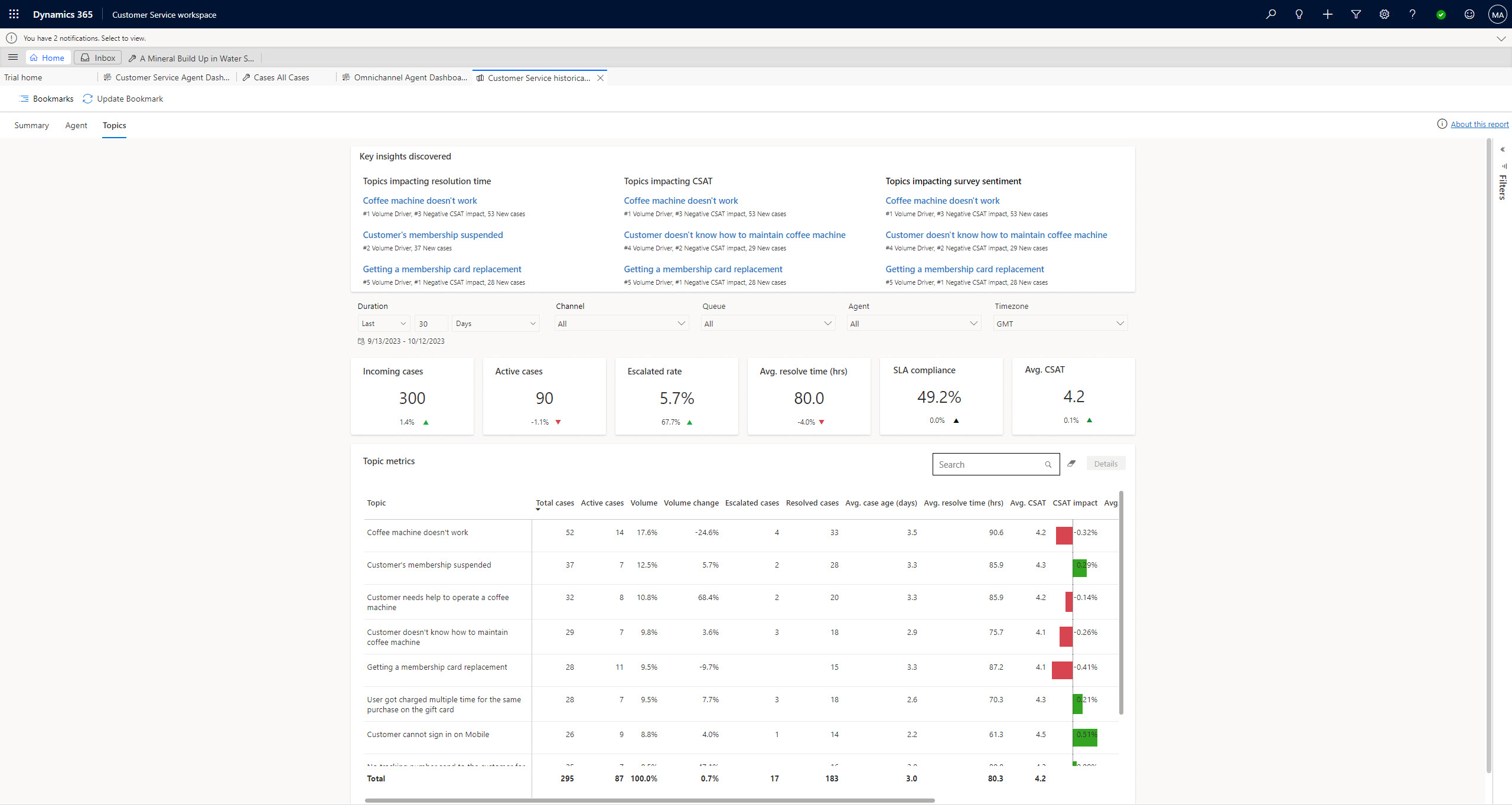Click the eraser clear search icon
Image resolution: width=1512 pixels, height=805 pixels.
[1071, 464]
